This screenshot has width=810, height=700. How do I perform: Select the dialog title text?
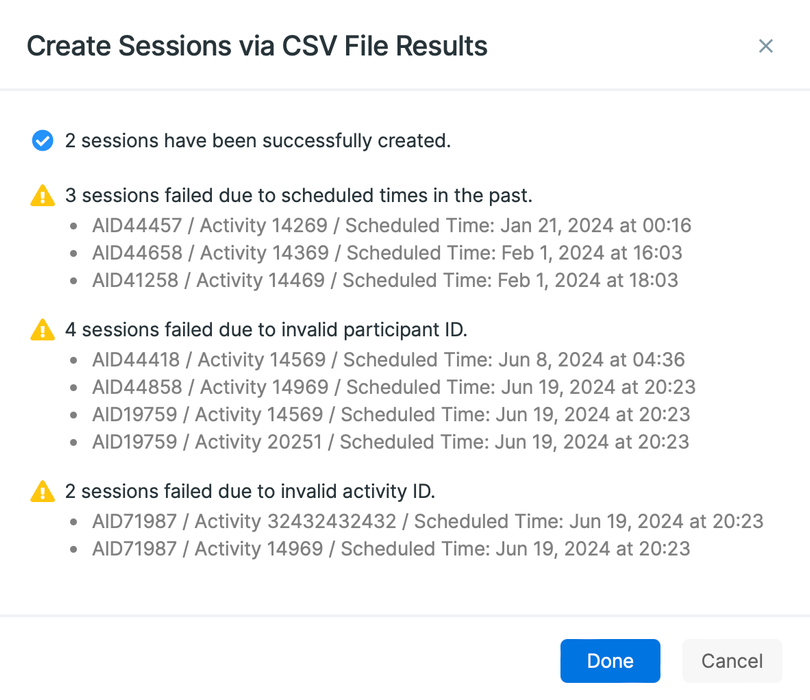pyautogui.click(x=258, y=46)
